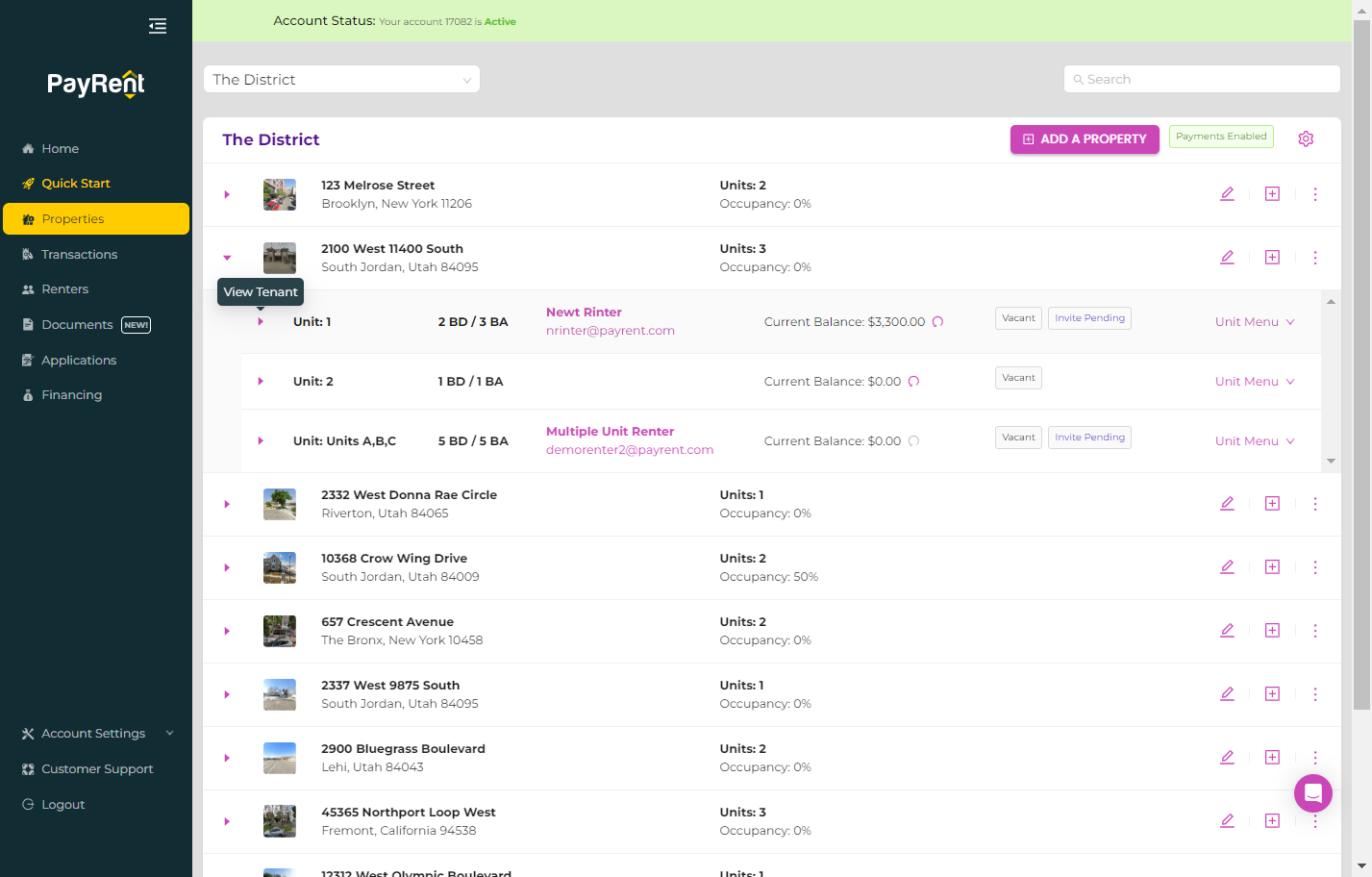Edit 10368 Crow Wing Drive property

tap(1227, 567)
